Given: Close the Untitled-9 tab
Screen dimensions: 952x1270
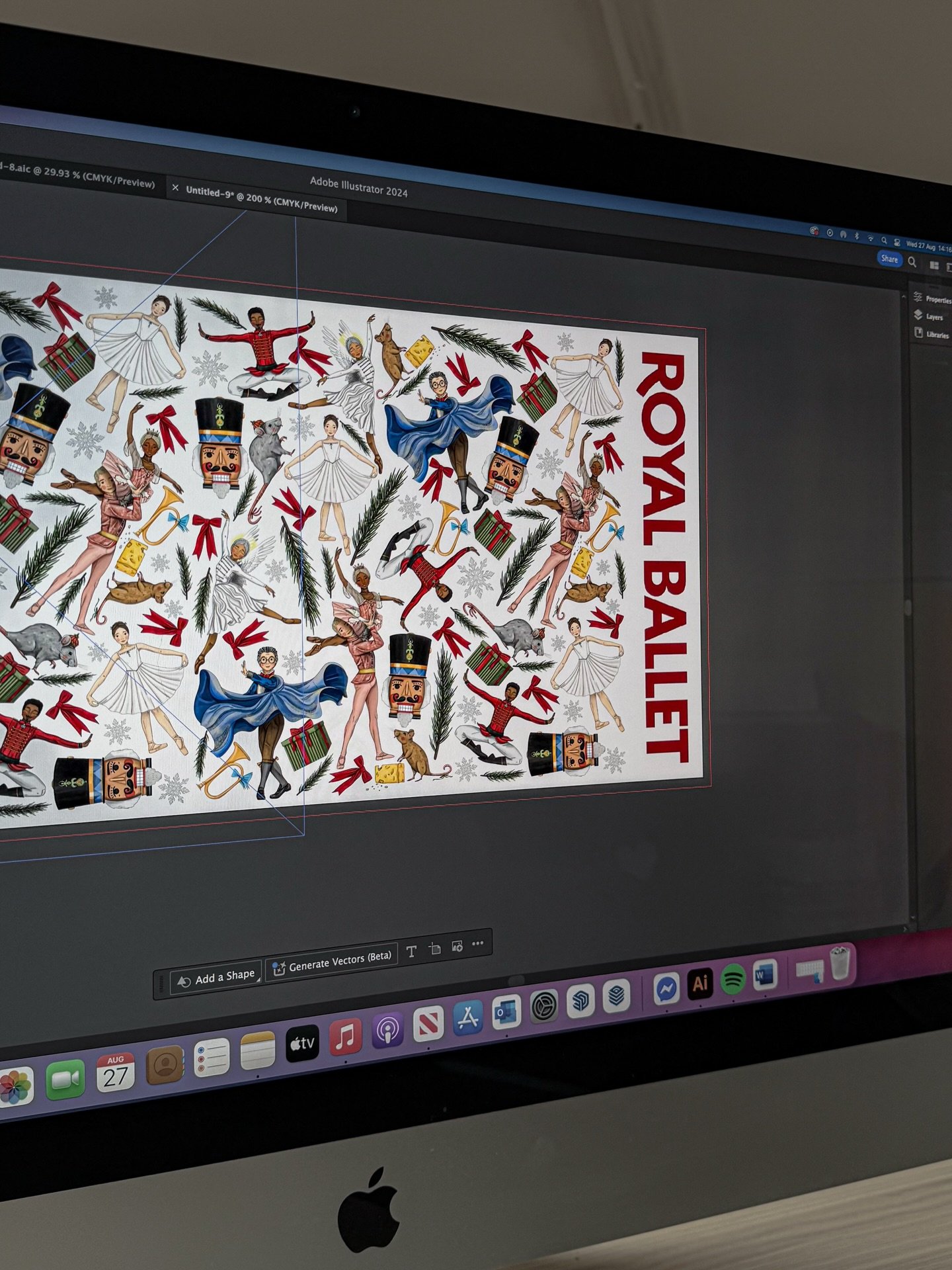Looking at the screenshot, I should point(175,189).
